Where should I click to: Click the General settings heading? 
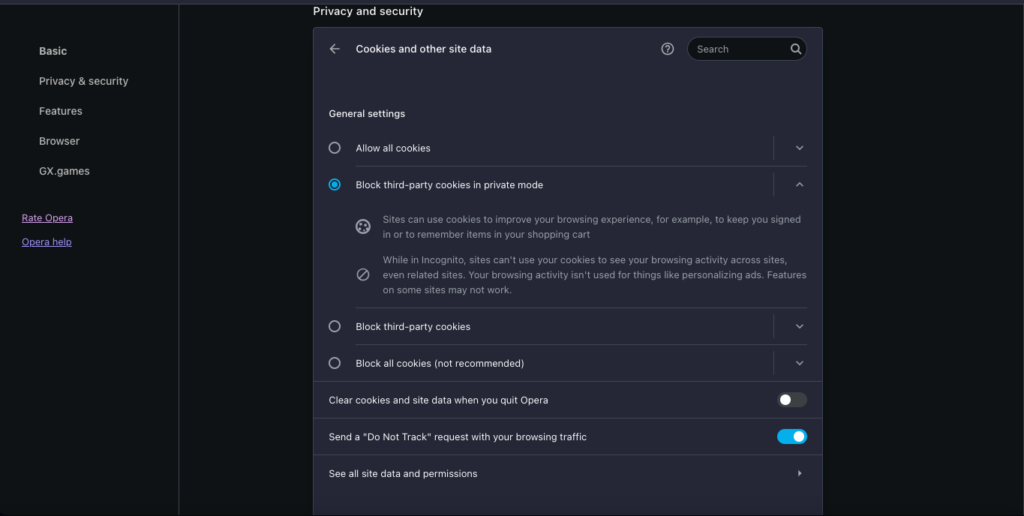pyautogui.click(x=366, y=114)
